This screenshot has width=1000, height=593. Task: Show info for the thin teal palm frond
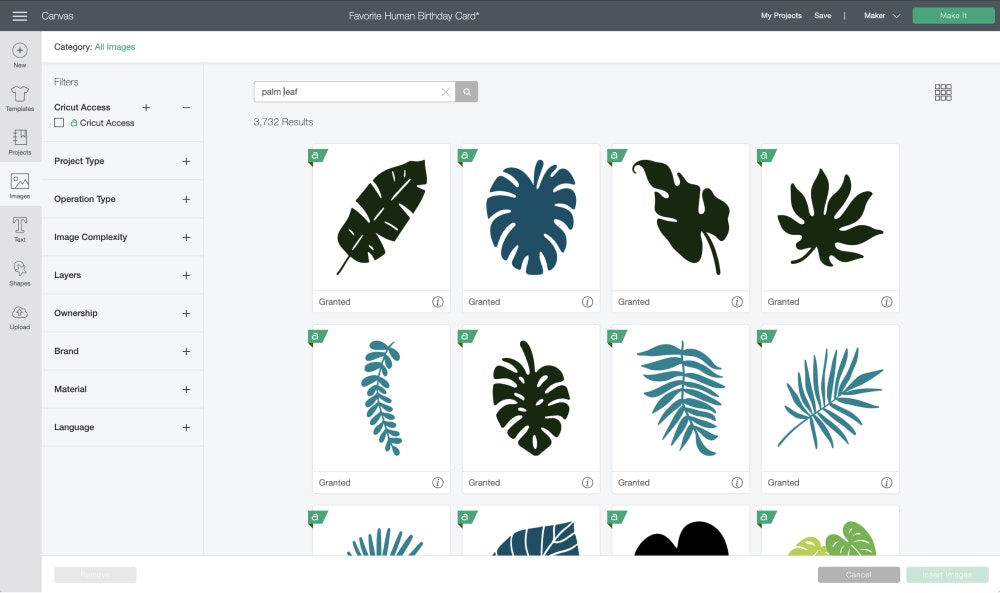click(x=886, y=483)
